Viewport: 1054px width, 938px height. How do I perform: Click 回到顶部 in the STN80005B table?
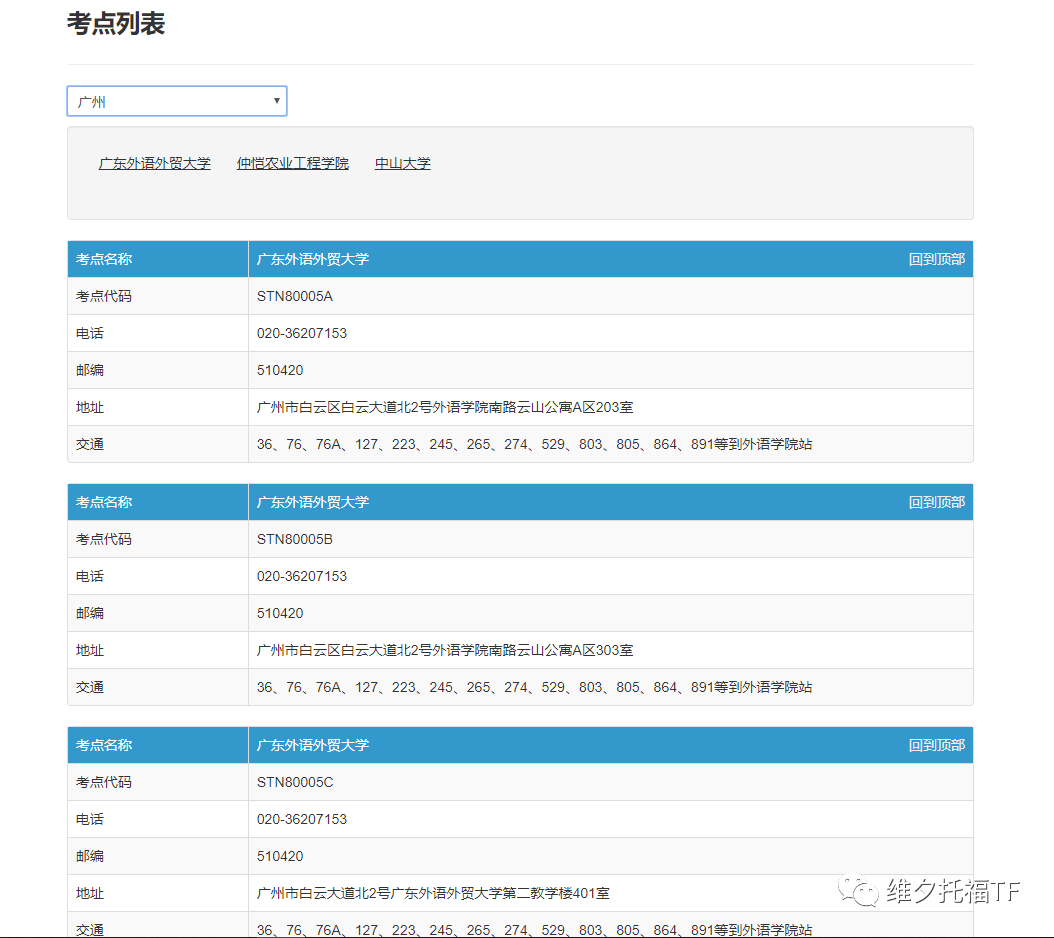tap(936, 502)
